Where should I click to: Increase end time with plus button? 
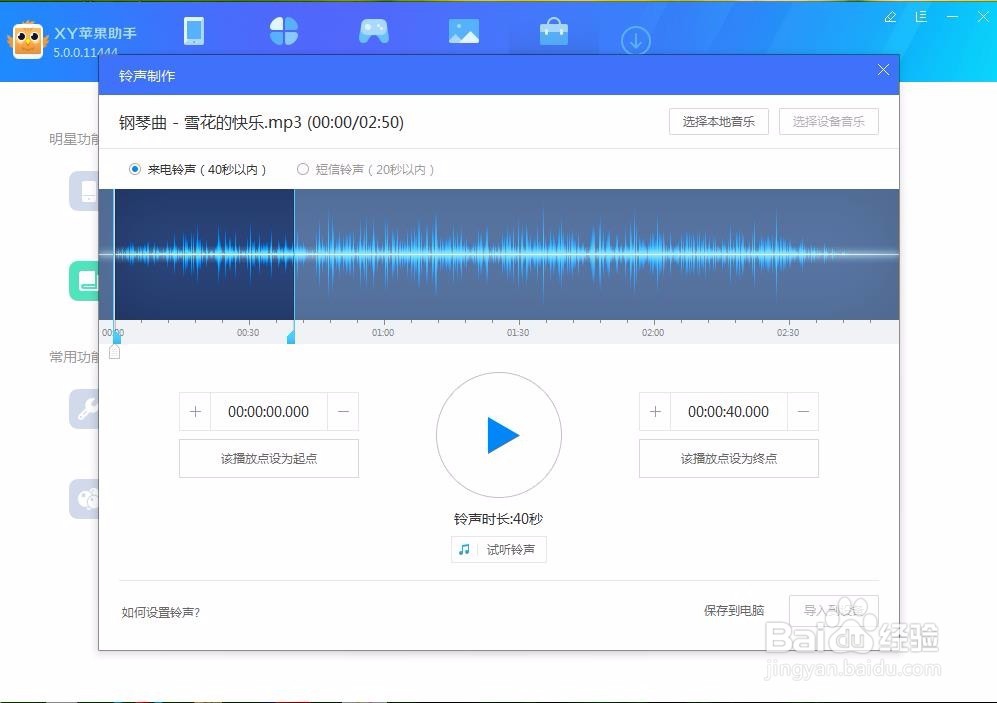click(655, 412)
